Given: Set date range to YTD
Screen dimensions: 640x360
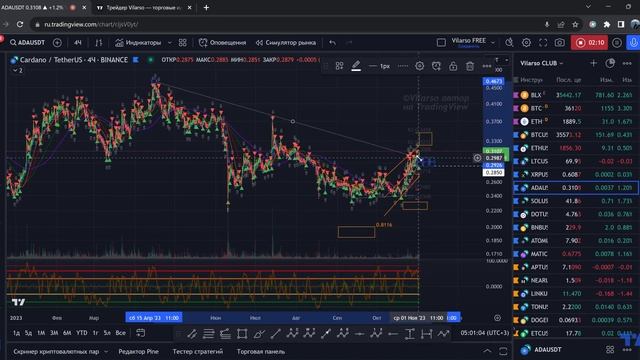Looking at the screenshot, I should pyautogui.click(x=82, y=333).
